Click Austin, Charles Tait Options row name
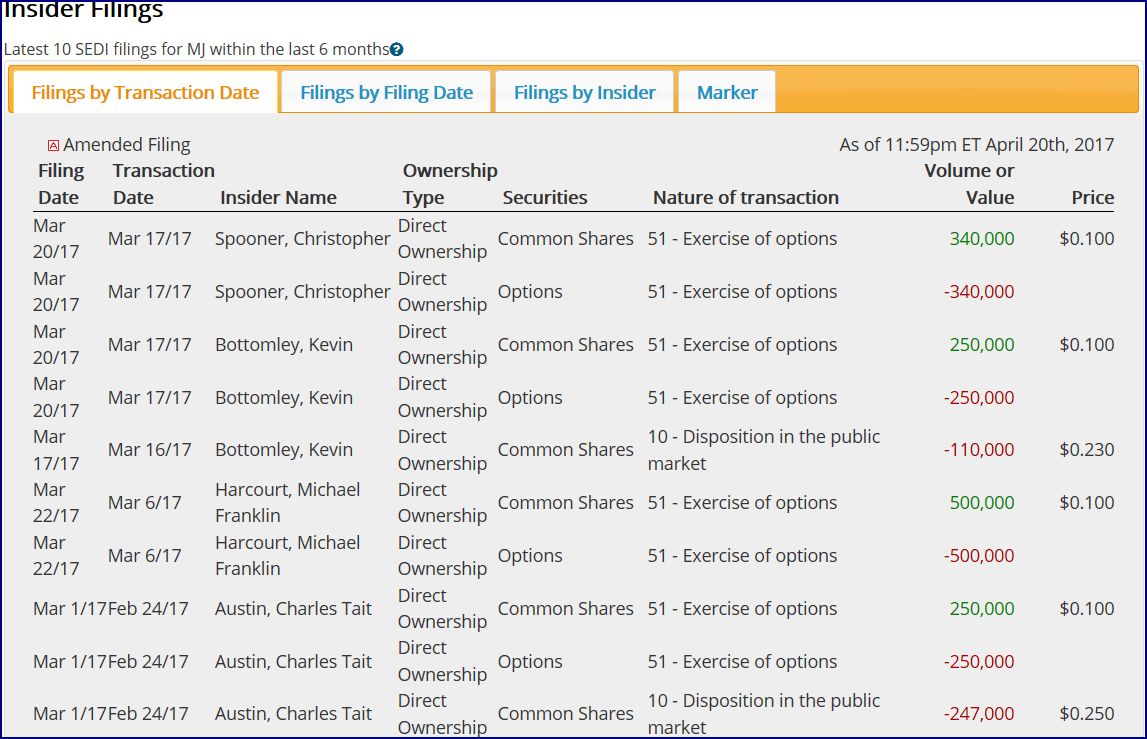1147x739 pixels. (x=293, y=662)
